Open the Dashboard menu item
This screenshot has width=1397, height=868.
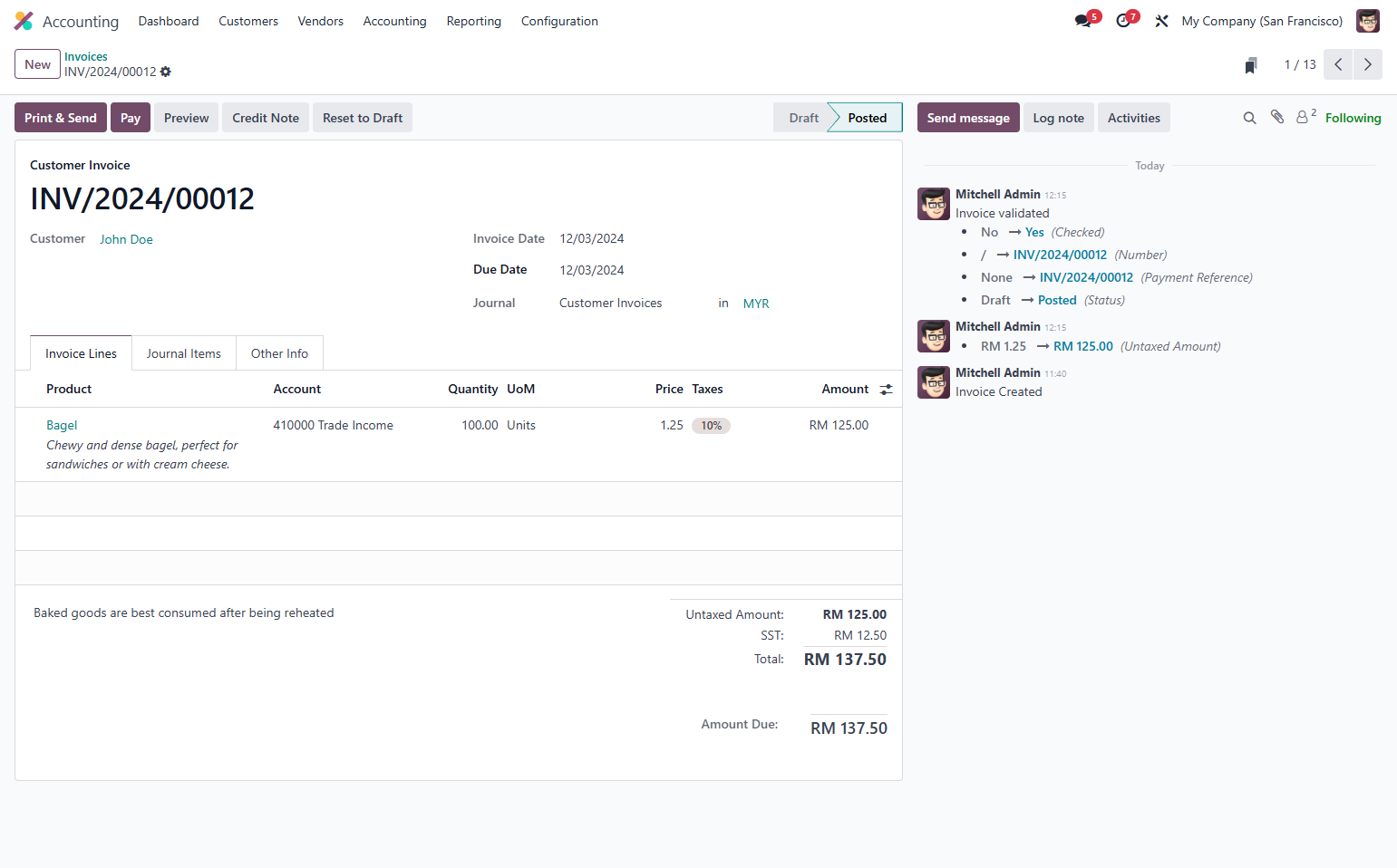pos(169,21)
